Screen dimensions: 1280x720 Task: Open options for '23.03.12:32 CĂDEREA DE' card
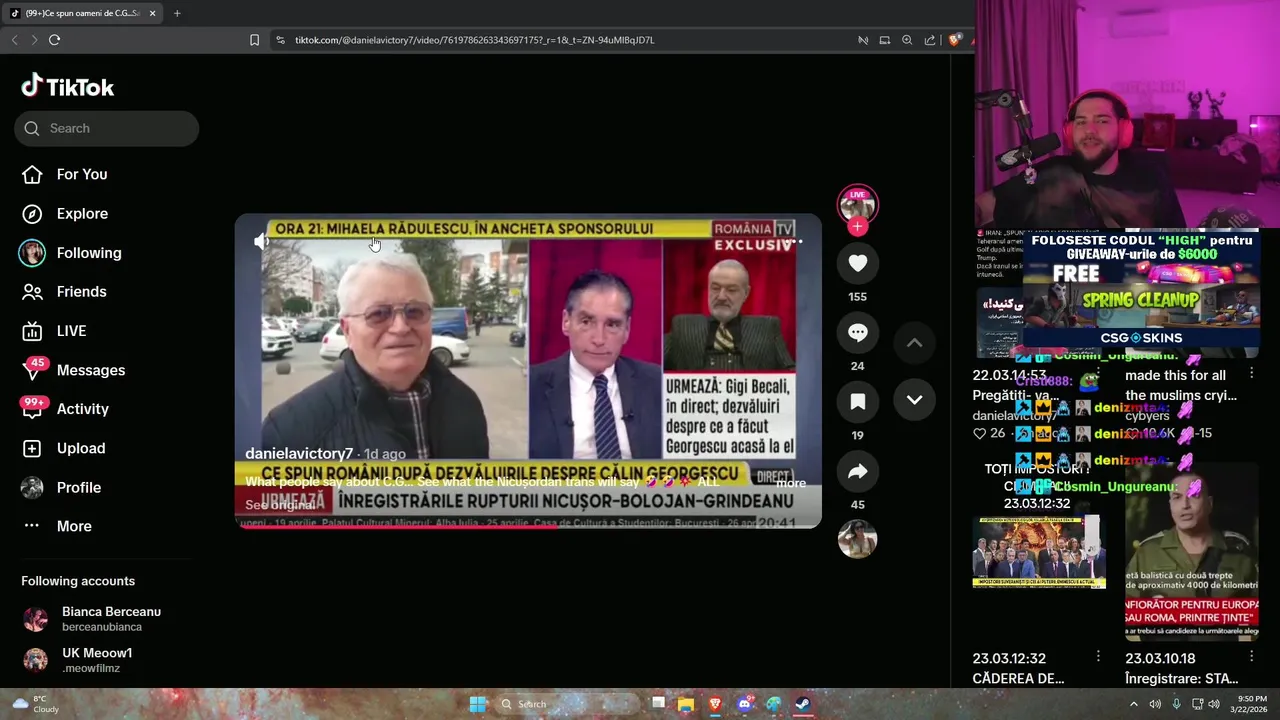coord(1099,658)
